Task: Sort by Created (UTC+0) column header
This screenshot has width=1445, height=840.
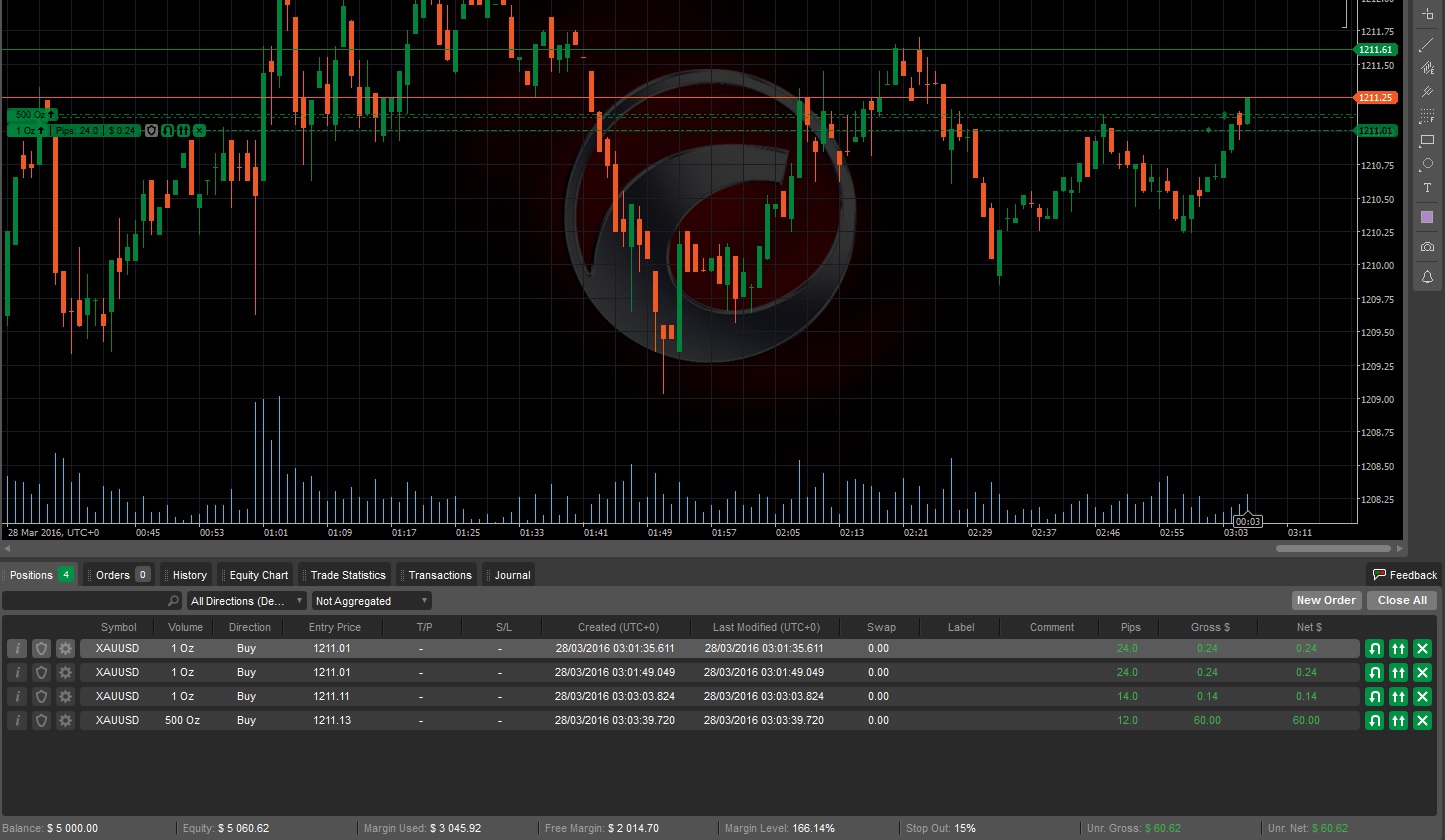Action: pyautogui.click(x=618, y=627)
